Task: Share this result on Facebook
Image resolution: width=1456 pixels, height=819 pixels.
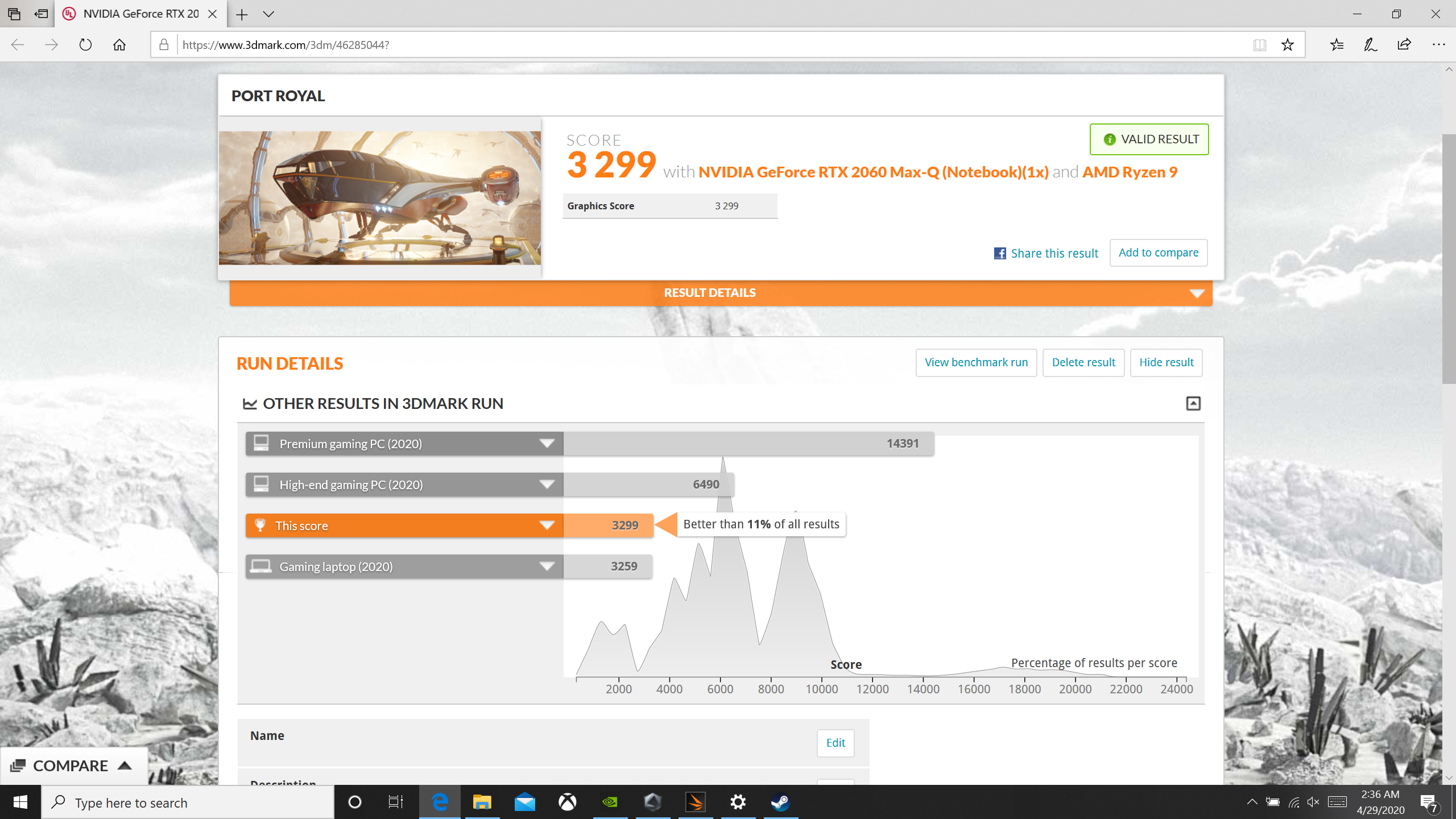Action: [x=1045, y=253]
